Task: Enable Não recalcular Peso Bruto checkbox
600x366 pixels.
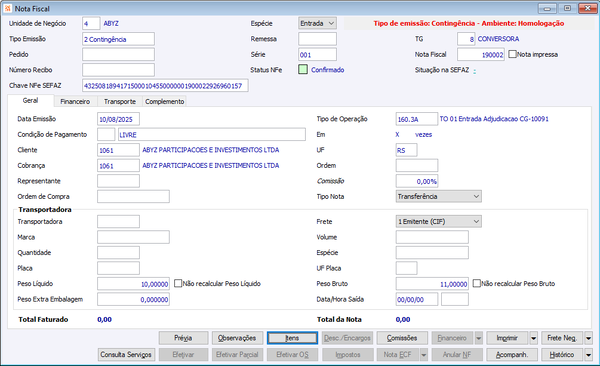Action: click(476, 283)
